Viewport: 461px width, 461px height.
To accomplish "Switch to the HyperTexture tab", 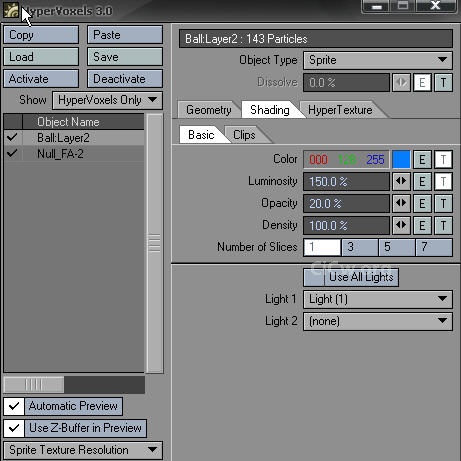I will (x=340, y=110).
